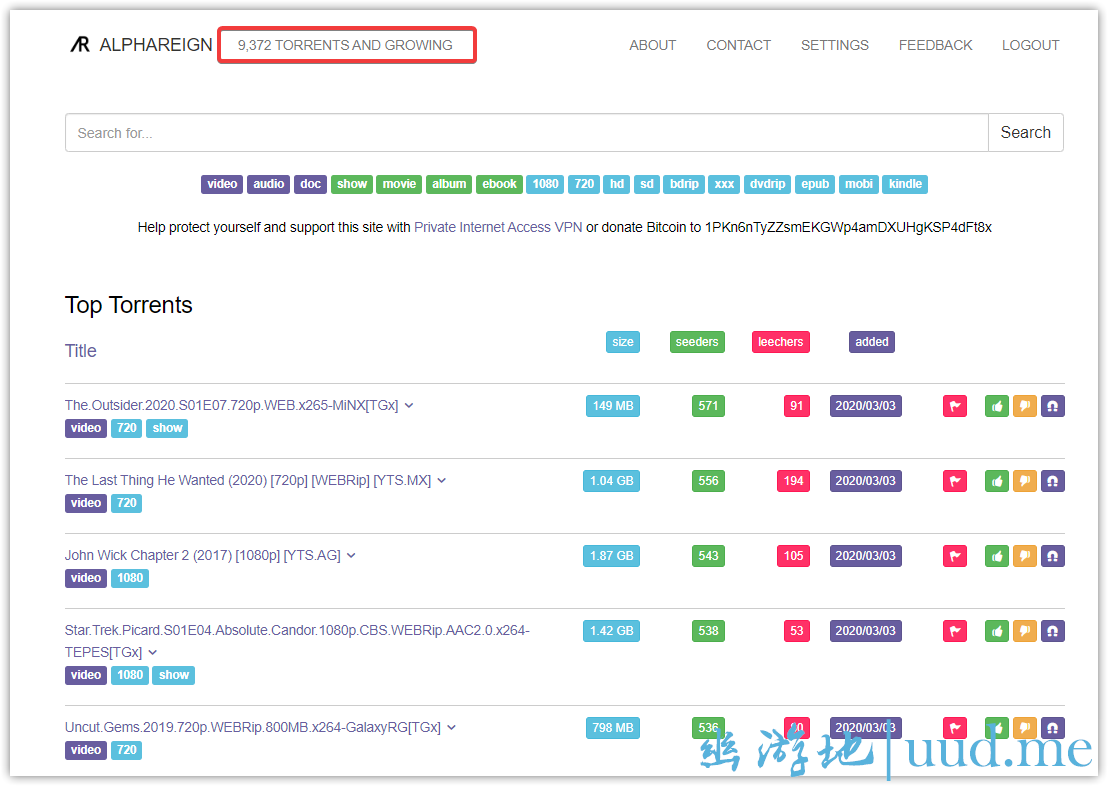This screenshot has height=786, width=1108.
Task: Expand details of The.Outsider.2020.S01E07 torrent
Action: point(408,406)
